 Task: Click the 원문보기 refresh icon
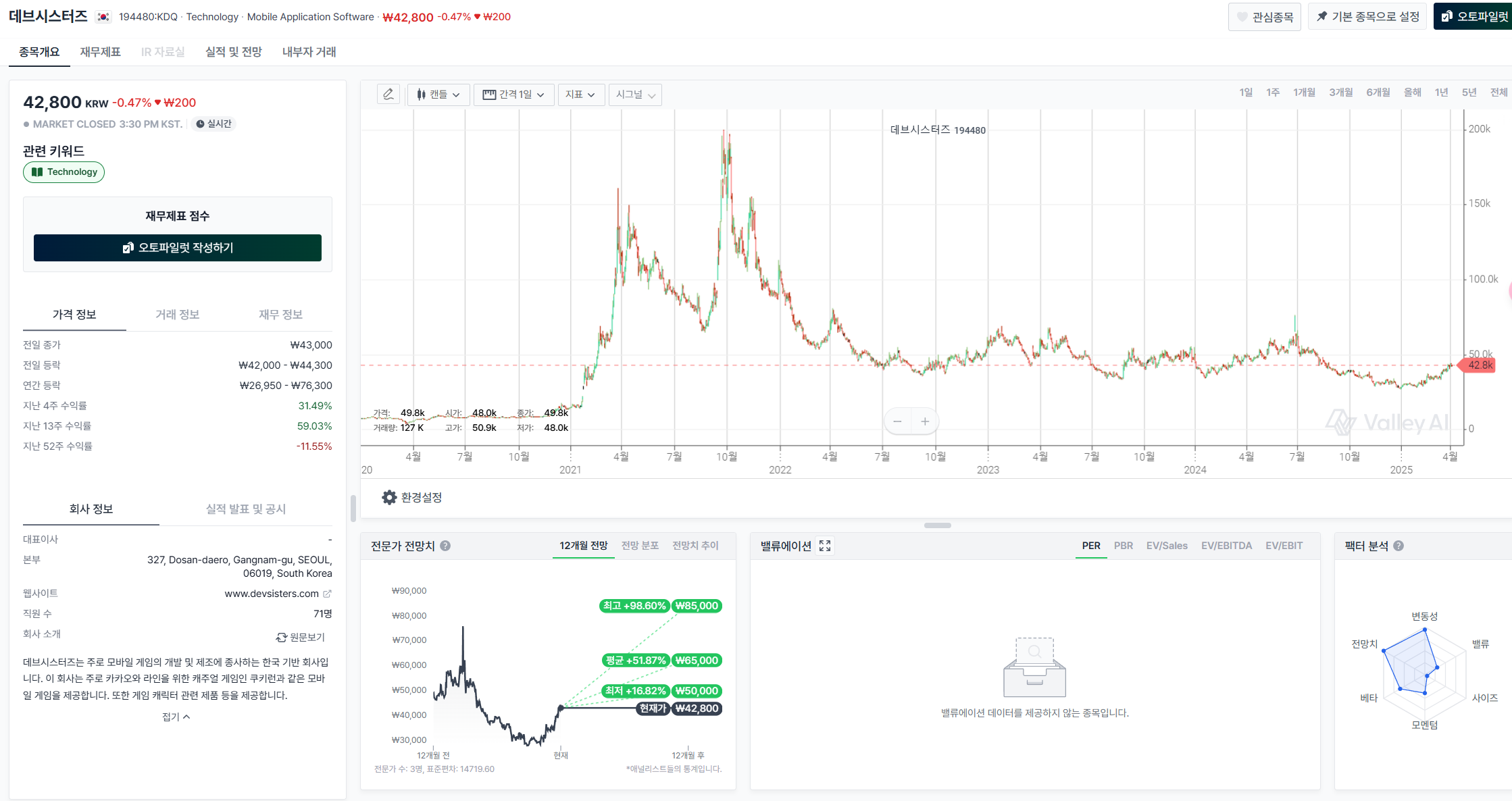[x=282, y=638]
